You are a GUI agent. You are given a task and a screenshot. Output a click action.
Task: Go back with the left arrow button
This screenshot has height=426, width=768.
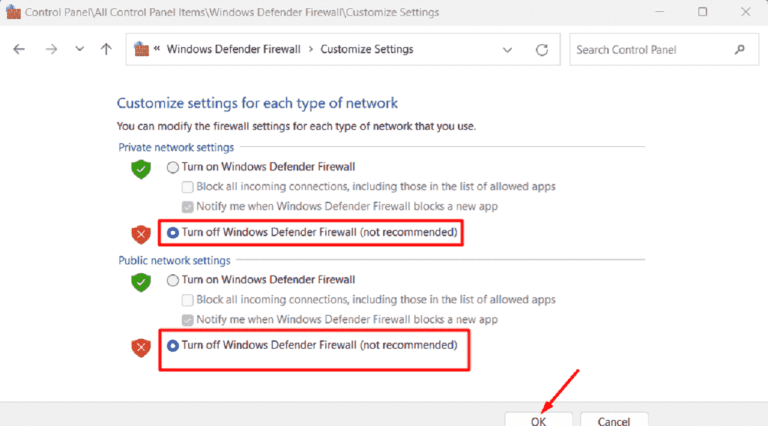[x=19, y=49]
